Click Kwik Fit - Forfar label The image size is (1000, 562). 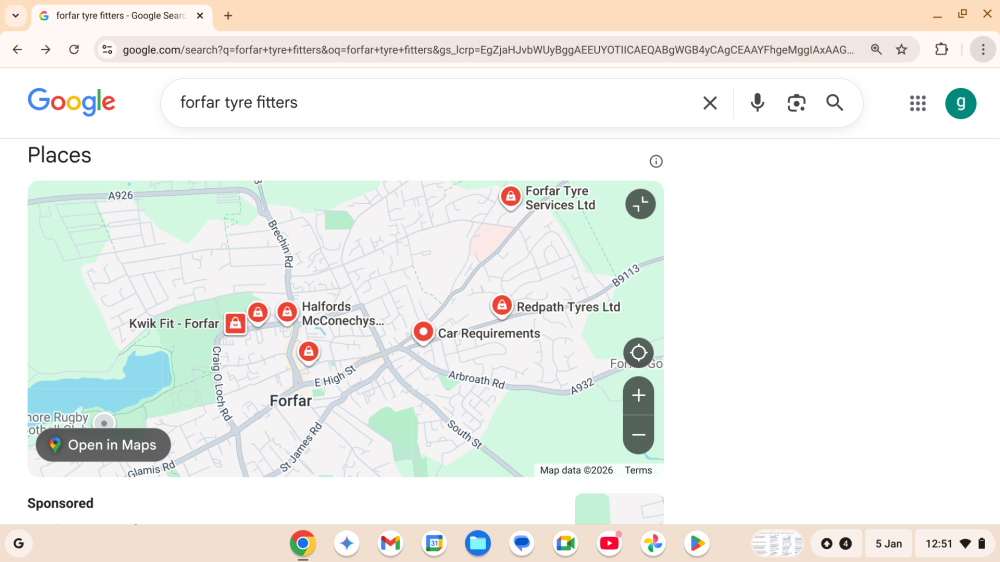click(x=174, y=323)
